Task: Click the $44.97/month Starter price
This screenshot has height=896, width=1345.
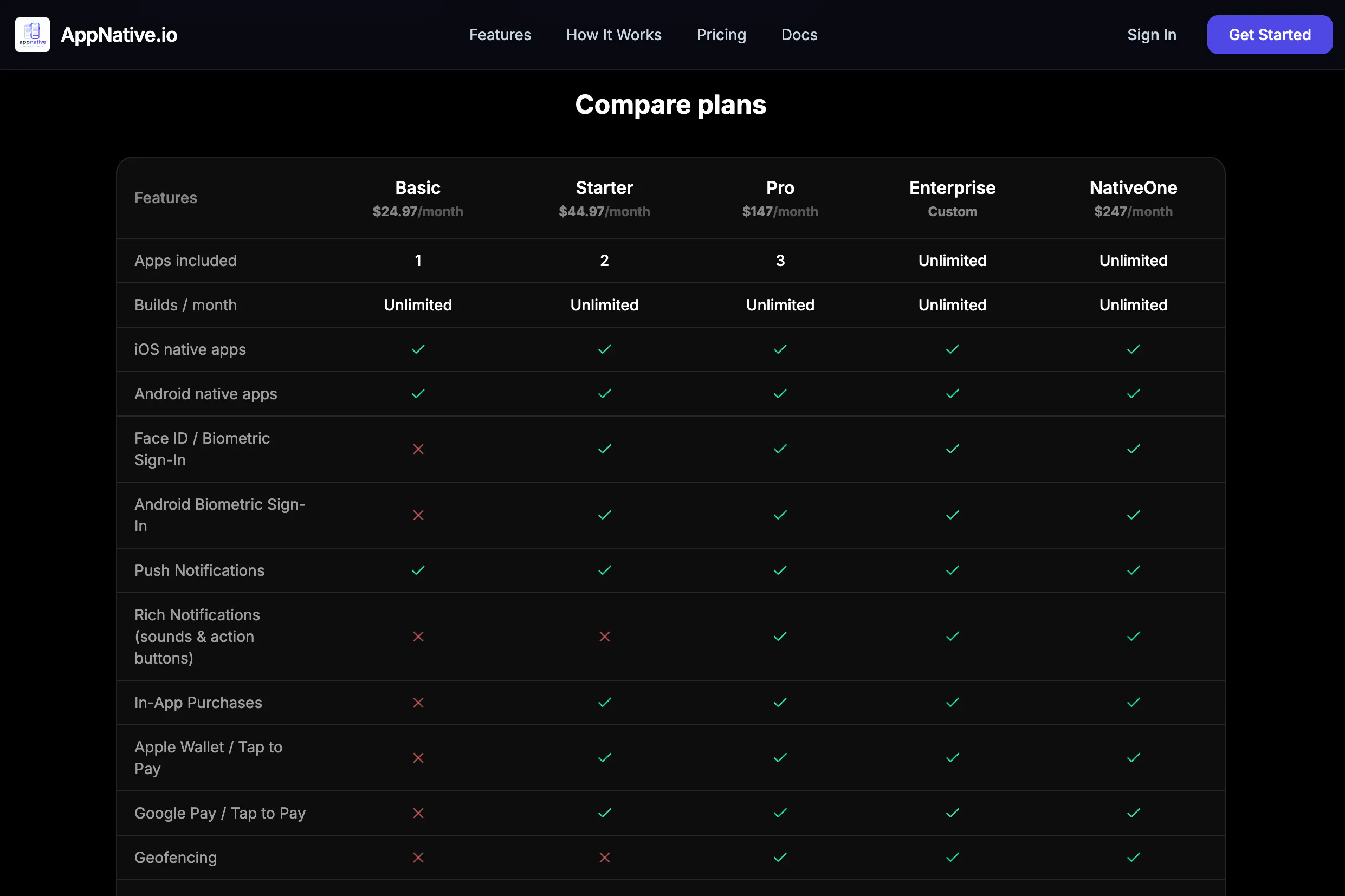Action: [x=604, y=212]
